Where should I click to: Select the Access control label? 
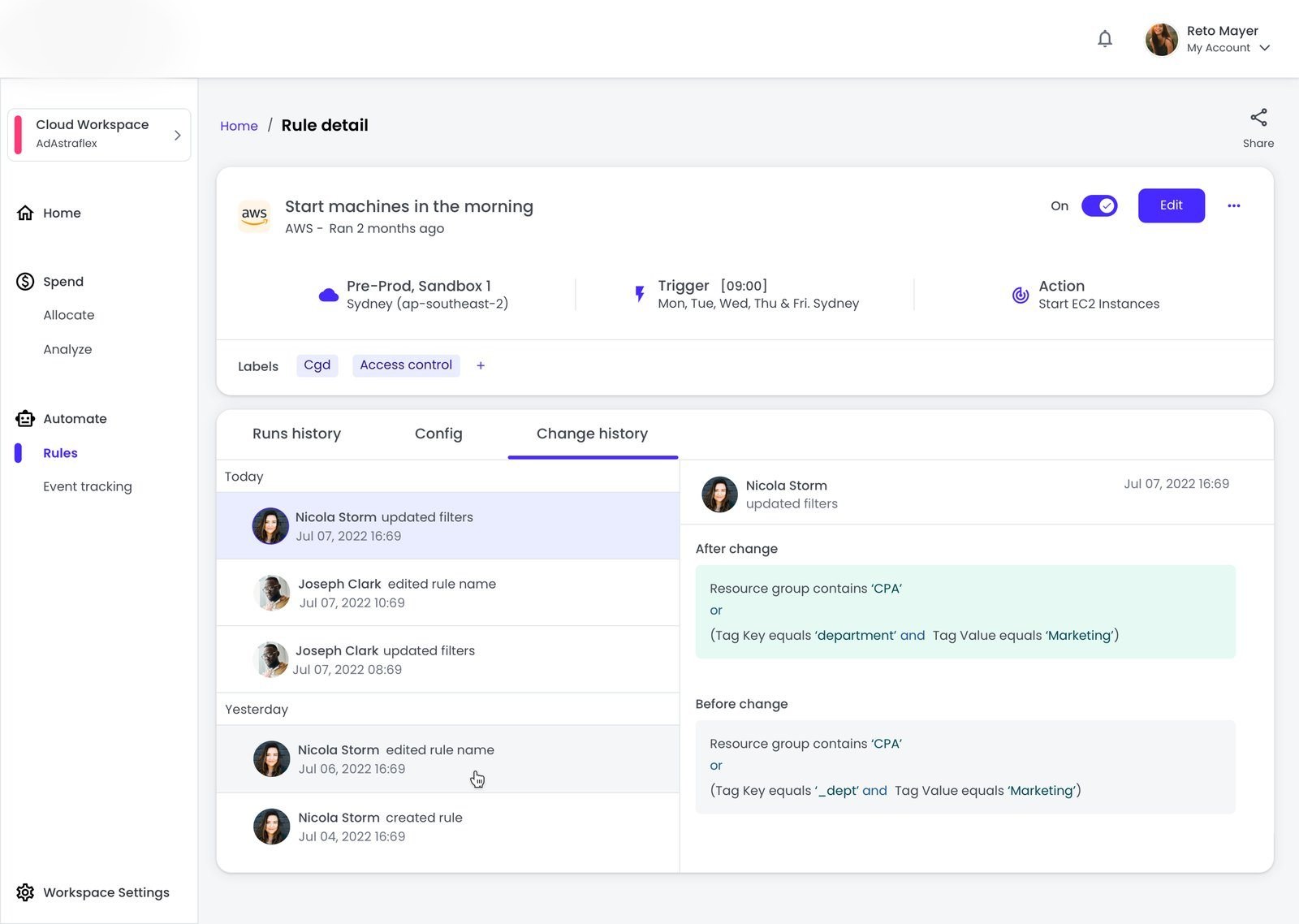406,365
